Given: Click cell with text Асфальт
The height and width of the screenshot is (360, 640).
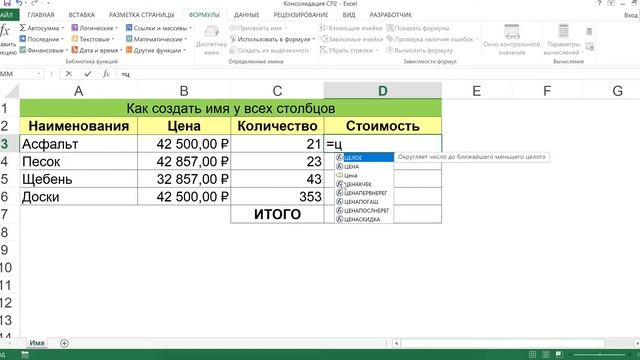Looking at the screenshot, I should (79, 144).
